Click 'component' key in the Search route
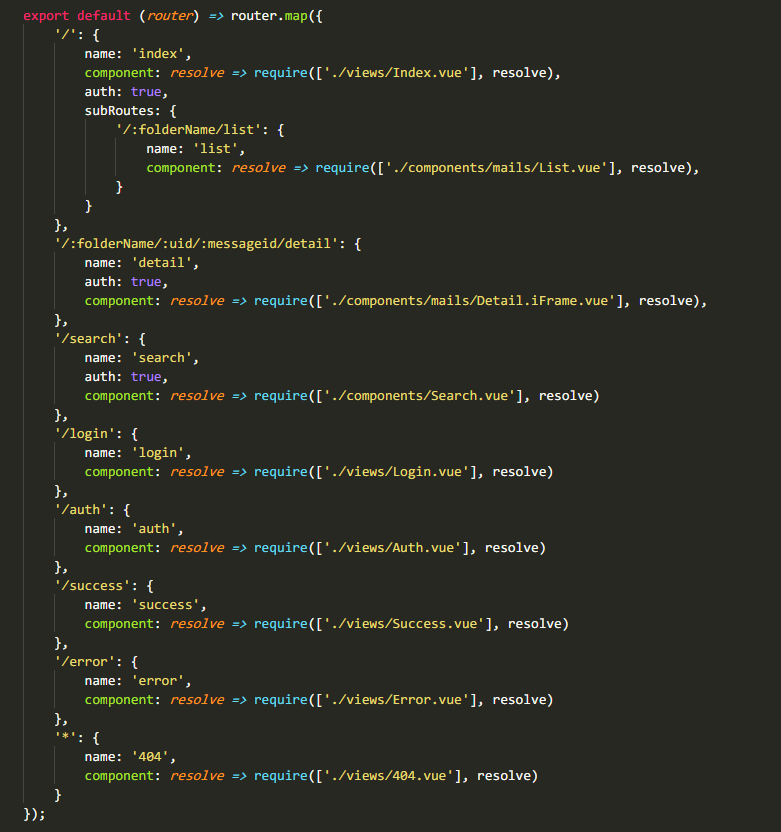Screen dimensions: 781x832 coord(119,396)
